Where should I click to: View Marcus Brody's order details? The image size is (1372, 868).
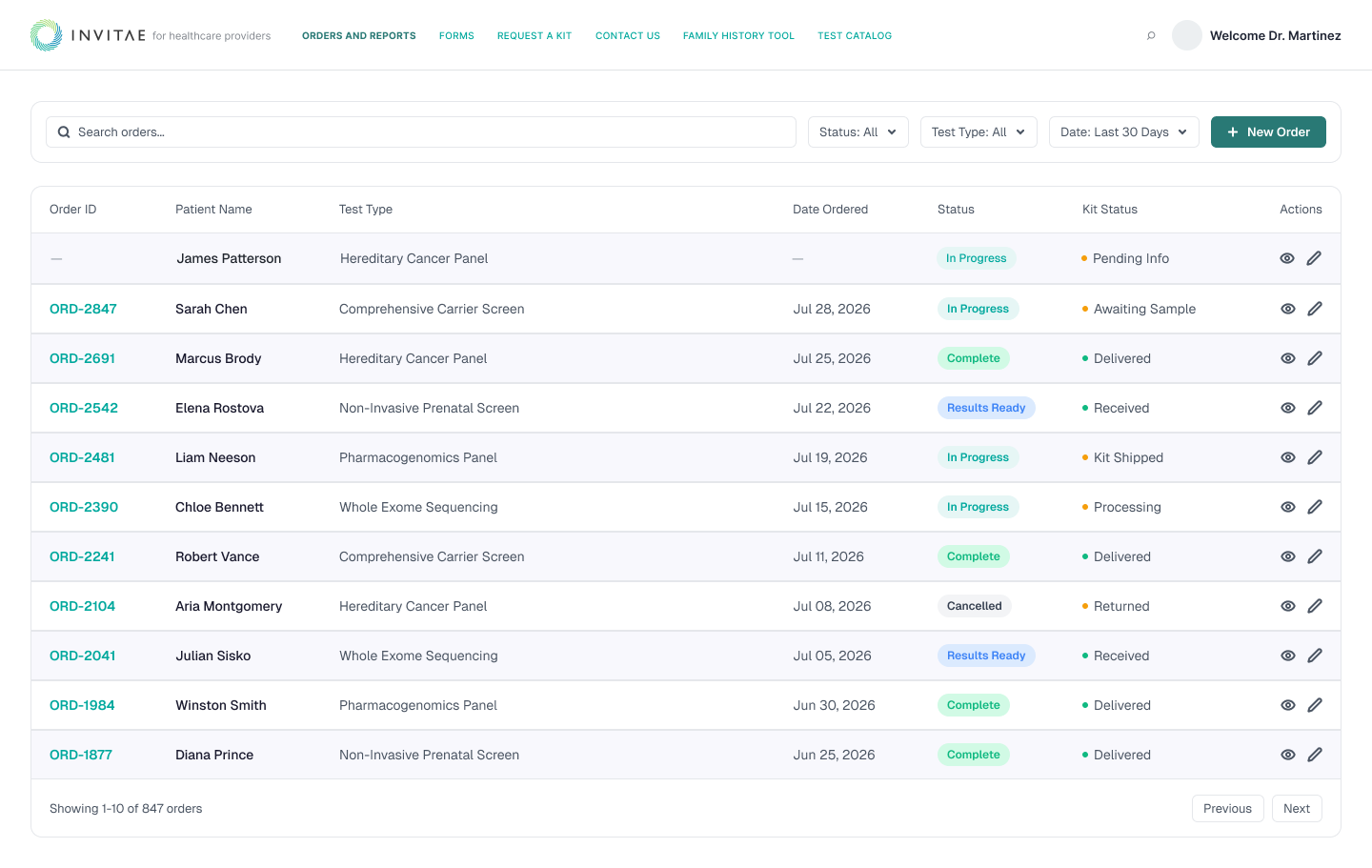point(1288,358)
